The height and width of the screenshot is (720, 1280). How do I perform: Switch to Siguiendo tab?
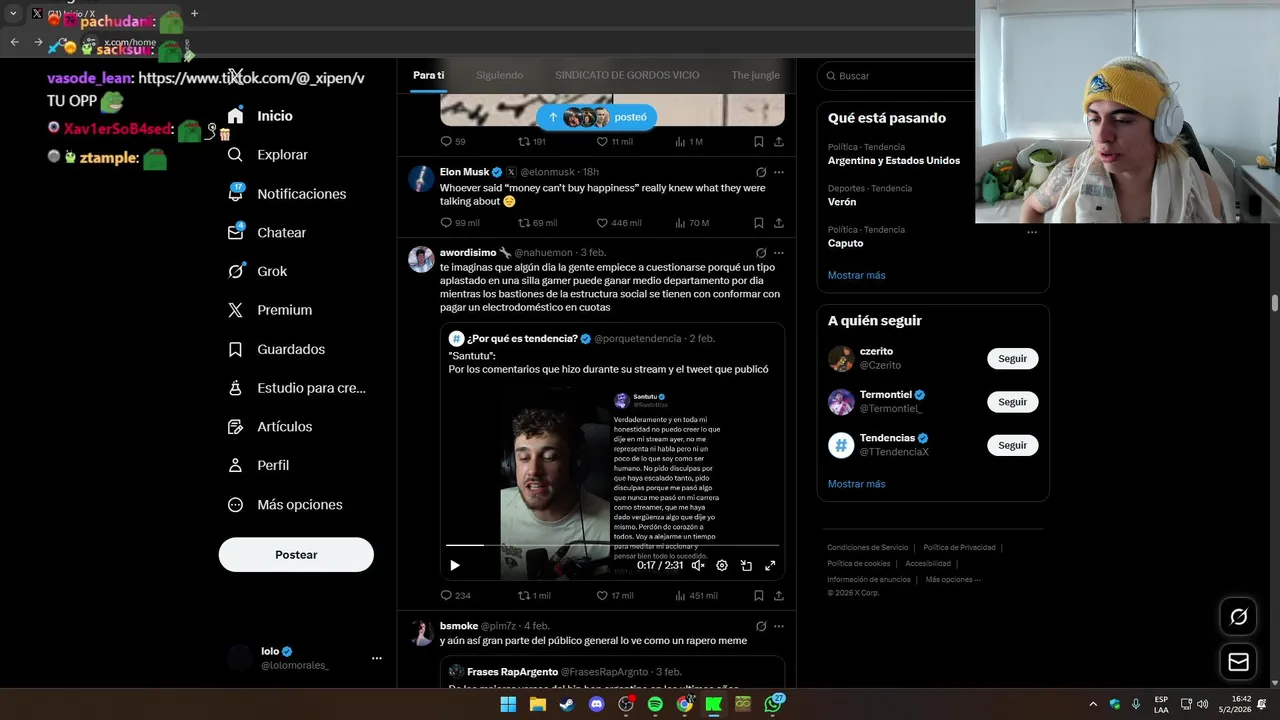(x=499, y=75)
